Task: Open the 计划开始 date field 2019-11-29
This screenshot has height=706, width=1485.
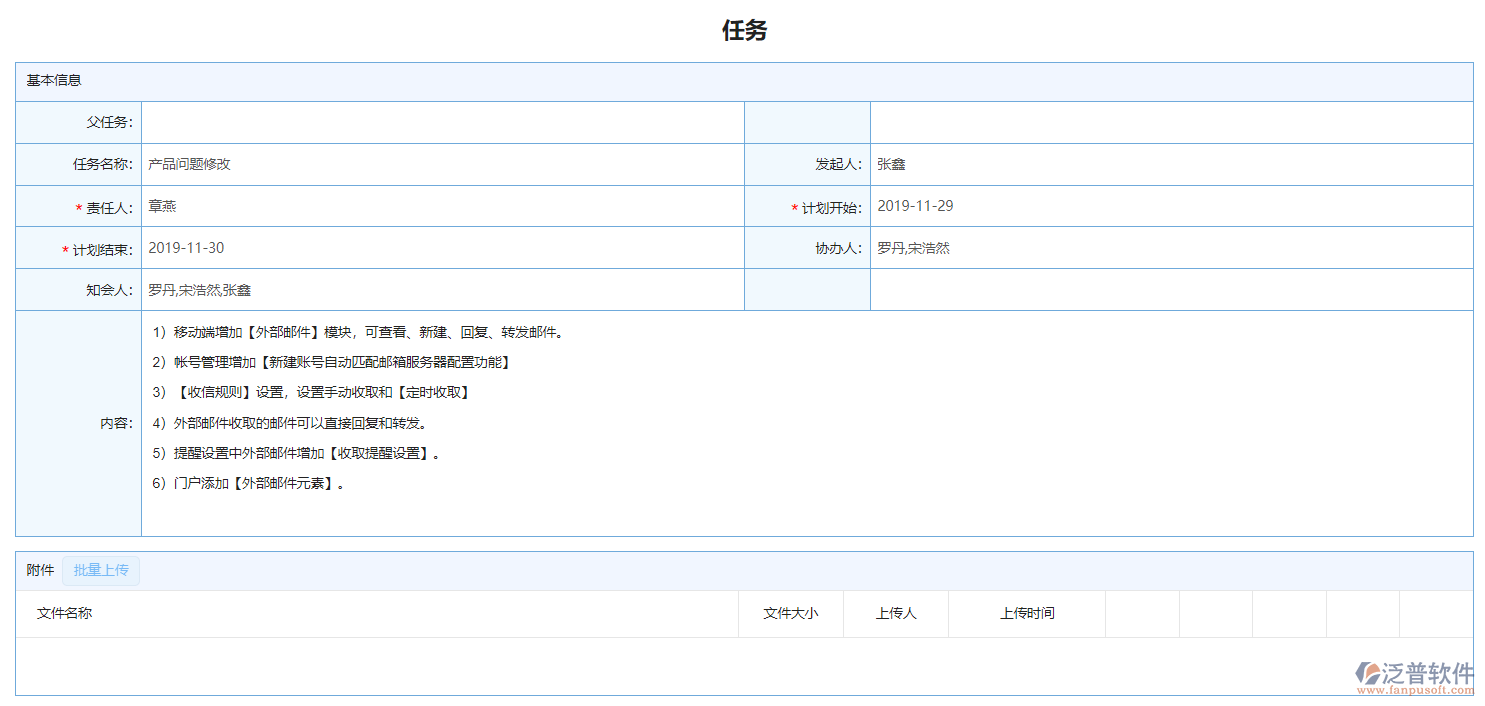Action: (x=1170, y=206)
